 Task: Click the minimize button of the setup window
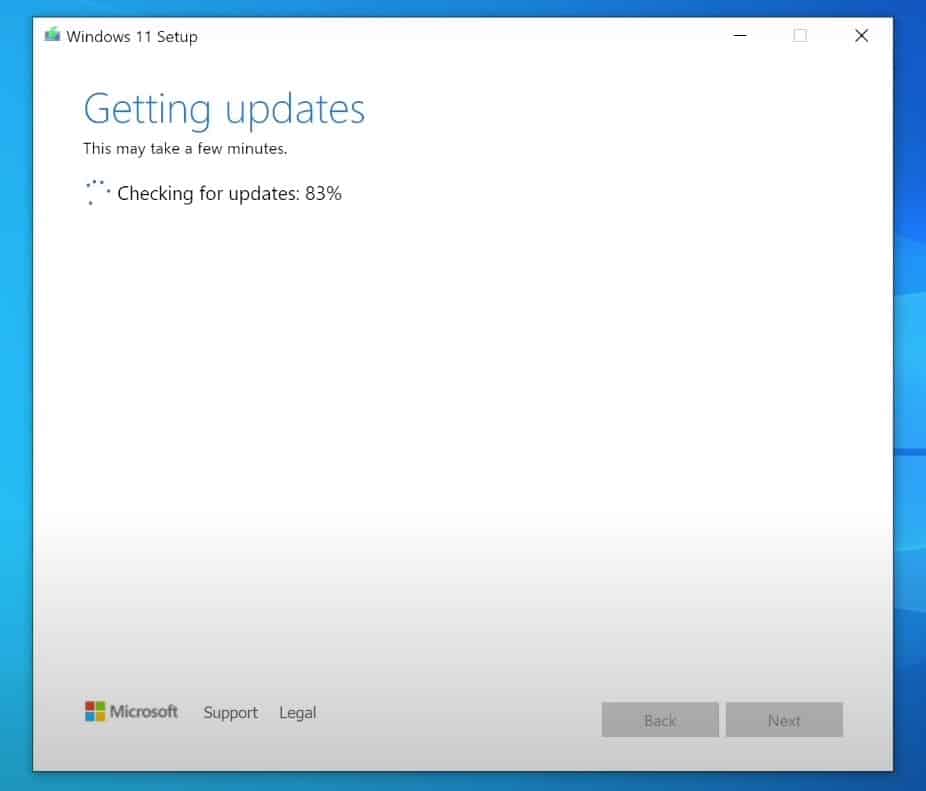click(740, 34)
